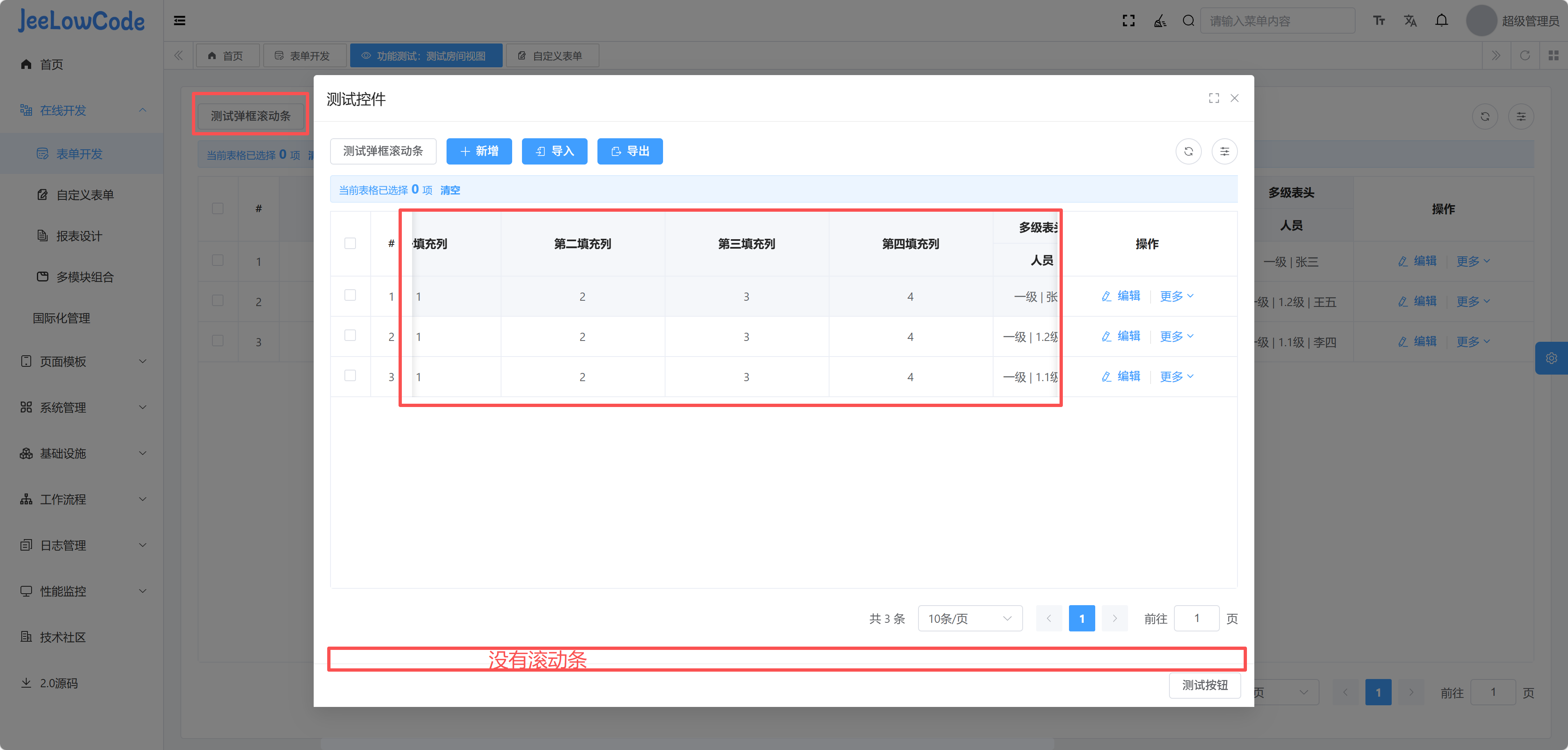Tick the checkbox for row 3 in dialog
1568x750 pixels.
click(350, 376)
